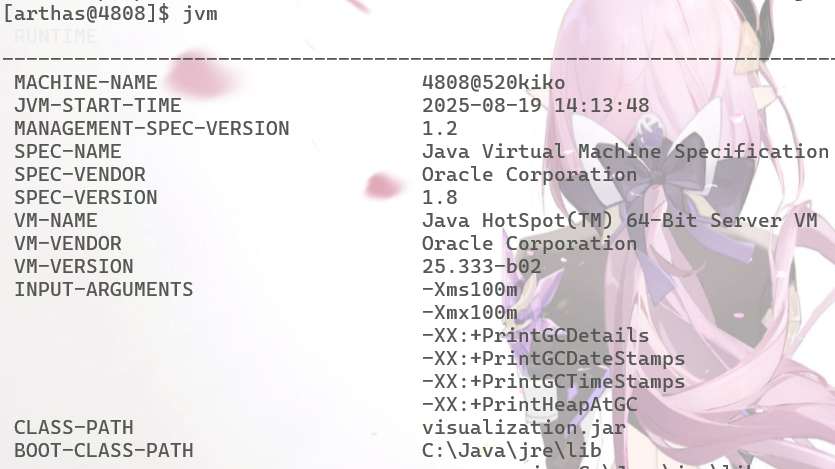
Task: Click the value 25.333-b02
Action: coord(482,266)
